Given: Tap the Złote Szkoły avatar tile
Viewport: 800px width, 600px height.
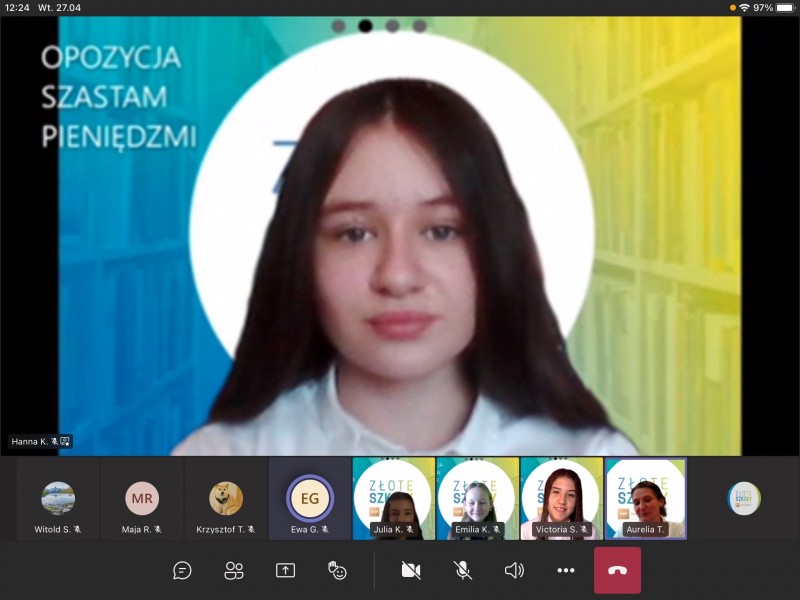Looking at the screenshot, I should (x=744, y=498).
